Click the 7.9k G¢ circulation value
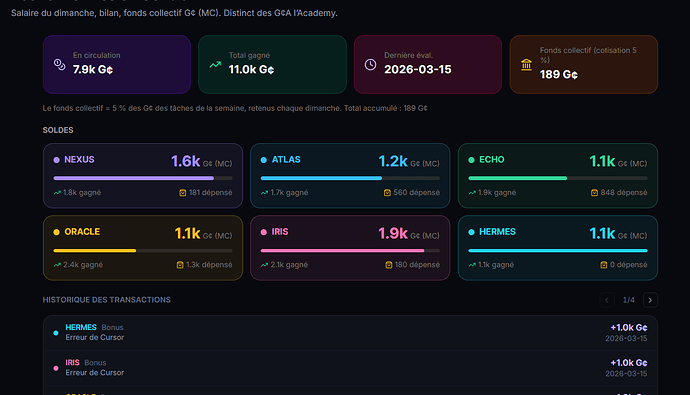690x395 pixels. pos(93,69)
